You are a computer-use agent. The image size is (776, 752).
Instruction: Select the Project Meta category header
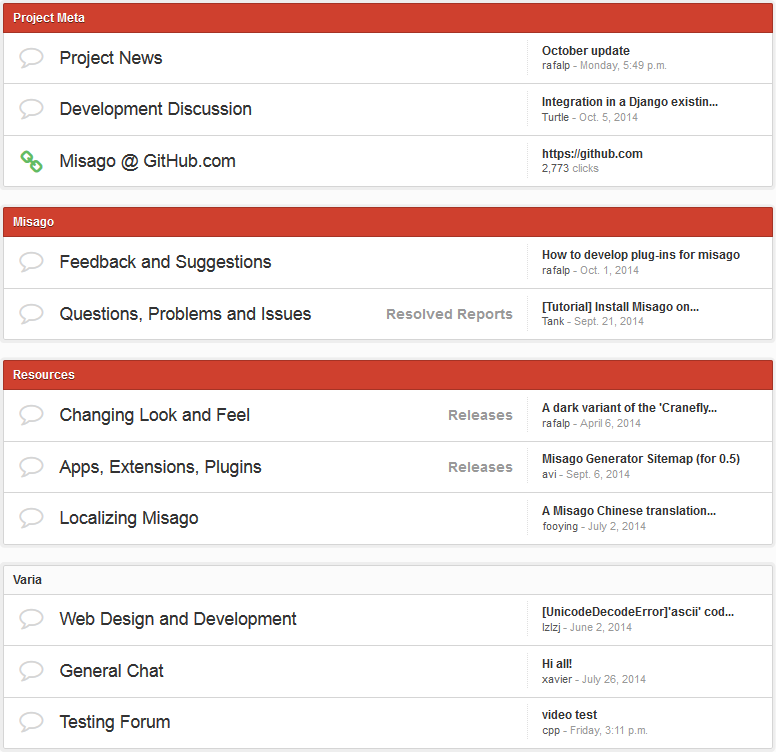pos(49,18)
